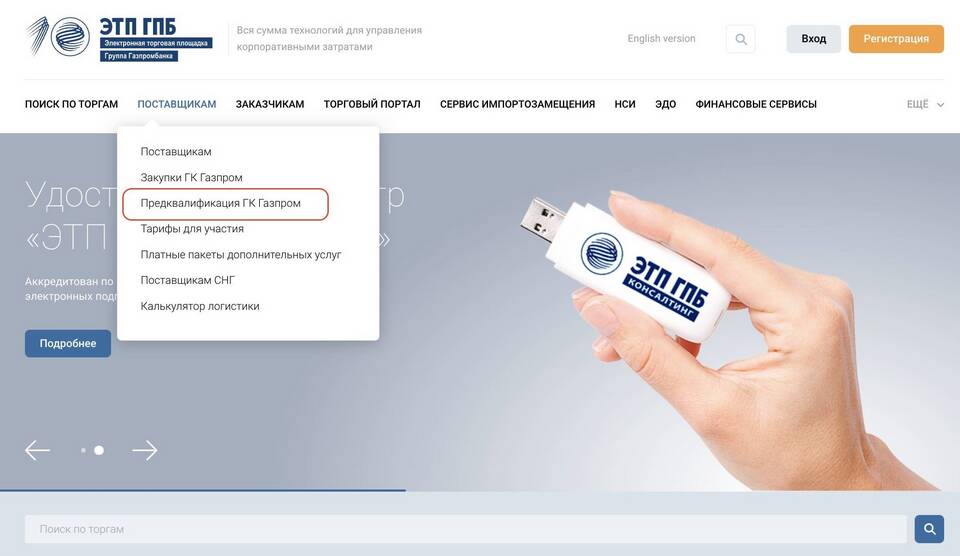Click the ЭТП ГПБ logo
Screen dimensions: 960x556
click(119, 38)
